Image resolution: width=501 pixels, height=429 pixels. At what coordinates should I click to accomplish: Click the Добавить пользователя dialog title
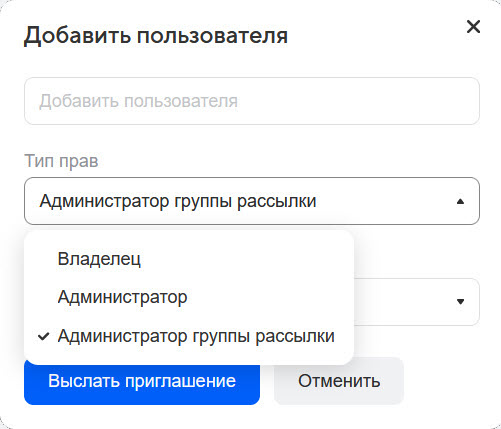click(x=156, y=35)
